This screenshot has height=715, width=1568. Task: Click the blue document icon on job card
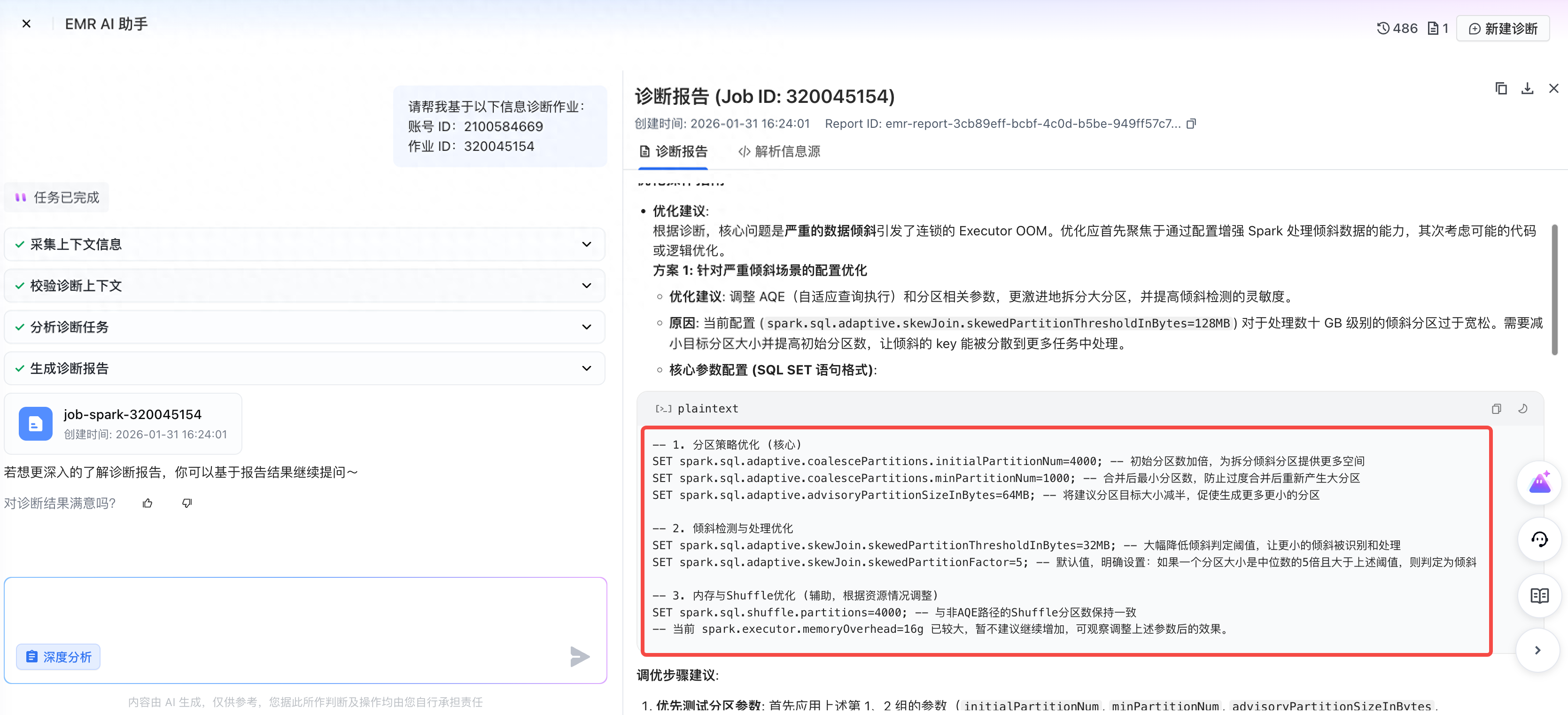(35, 424)
